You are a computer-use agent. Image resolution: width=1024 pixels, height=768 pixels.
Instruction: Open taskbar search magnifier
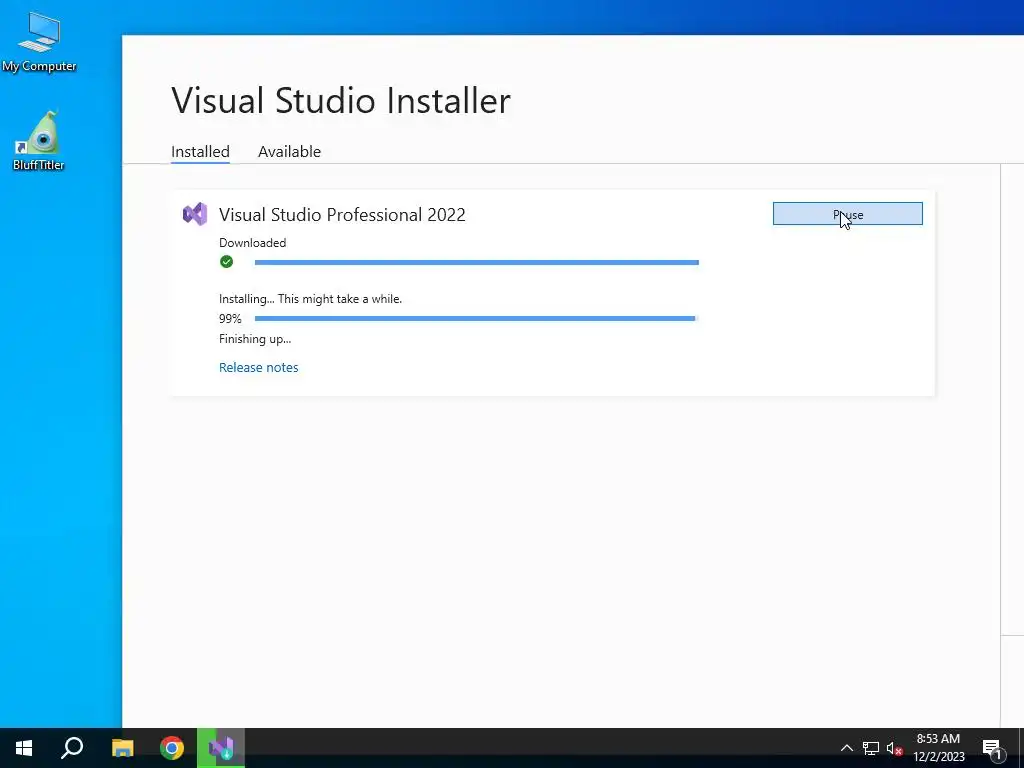pos(72,748)
